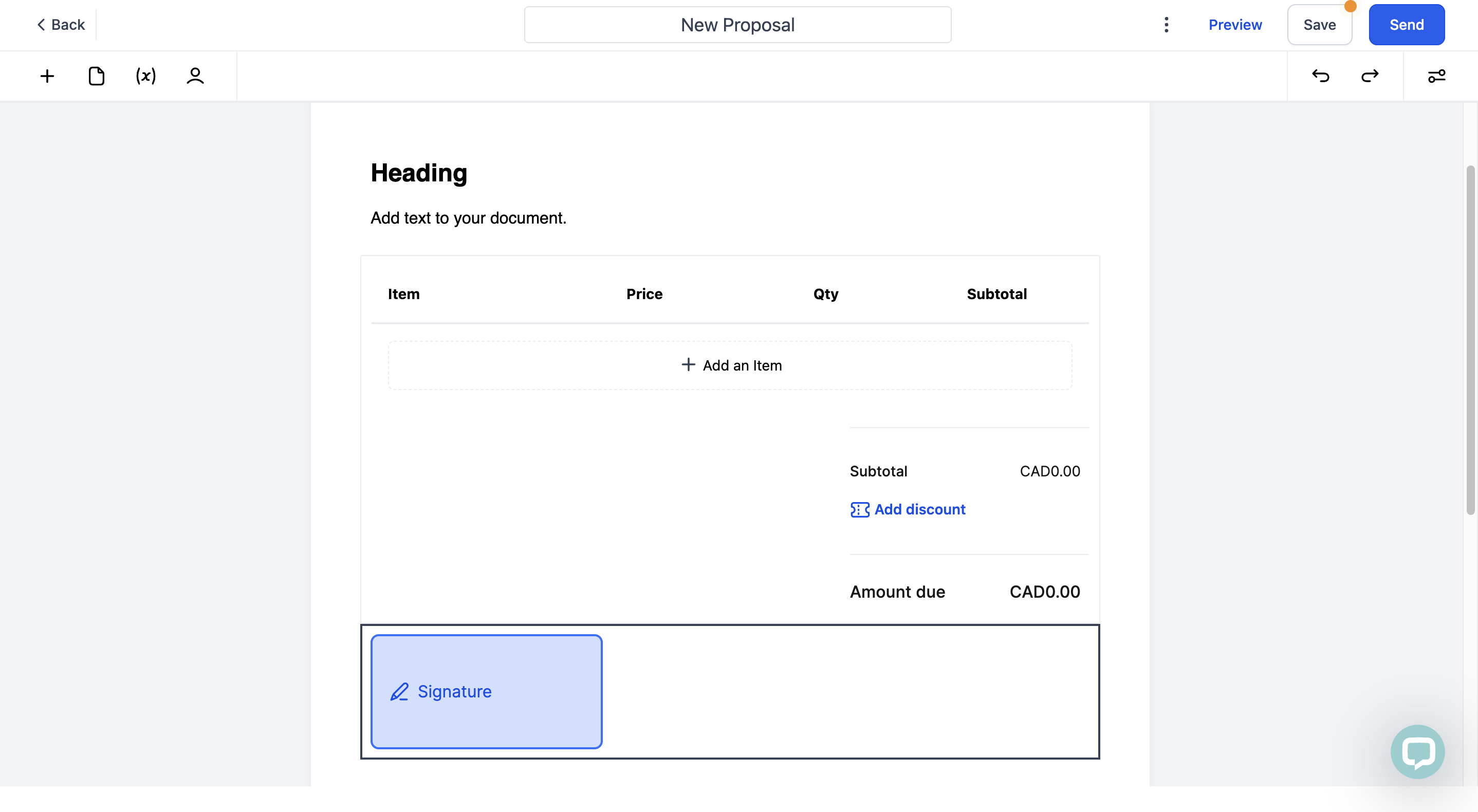1478x812 pixels.
Task: Click the Page/Document icon
Action: point(96,75)
